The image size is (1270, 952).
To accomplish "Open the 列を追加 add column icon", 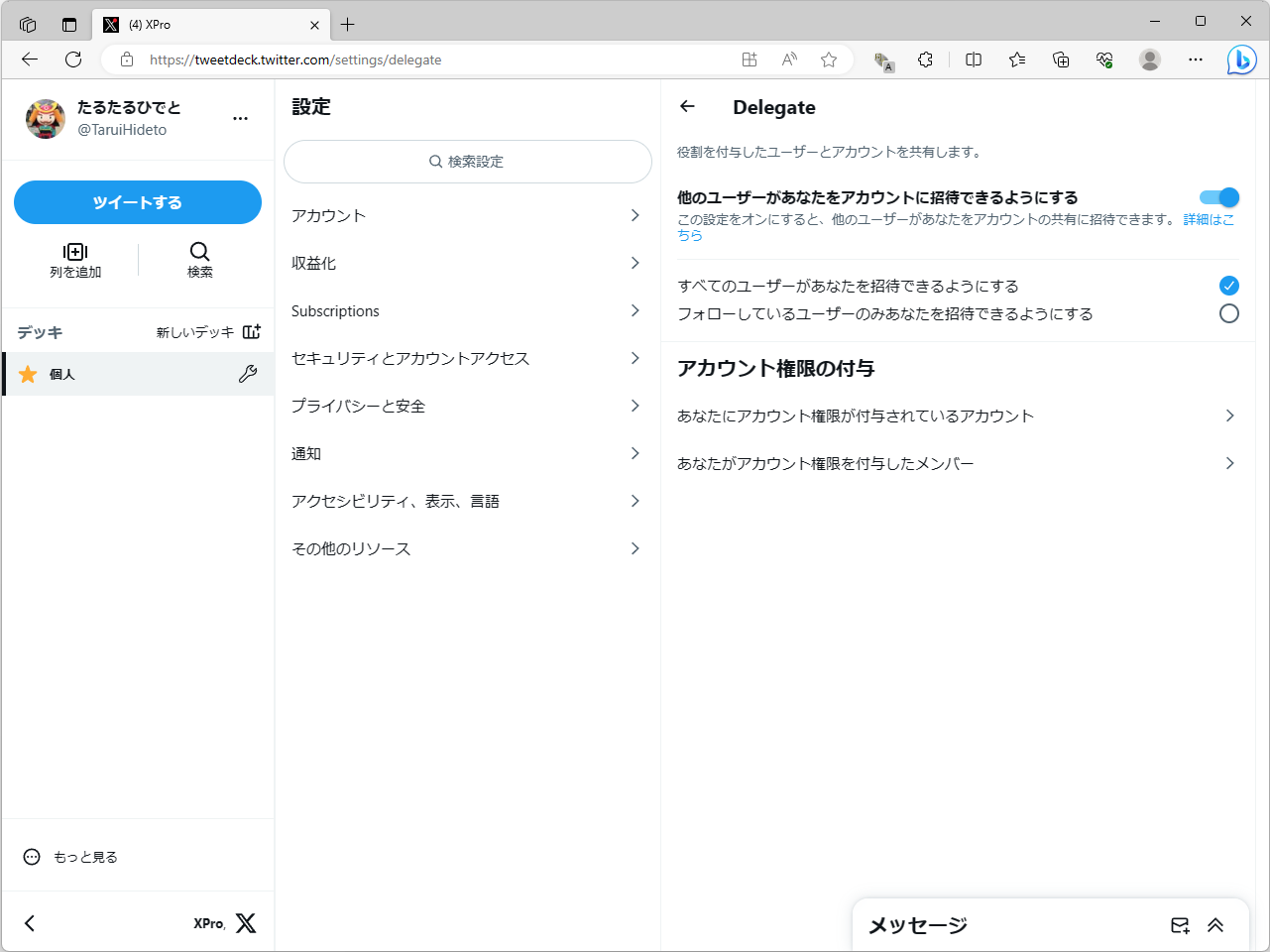I will 75,253.
